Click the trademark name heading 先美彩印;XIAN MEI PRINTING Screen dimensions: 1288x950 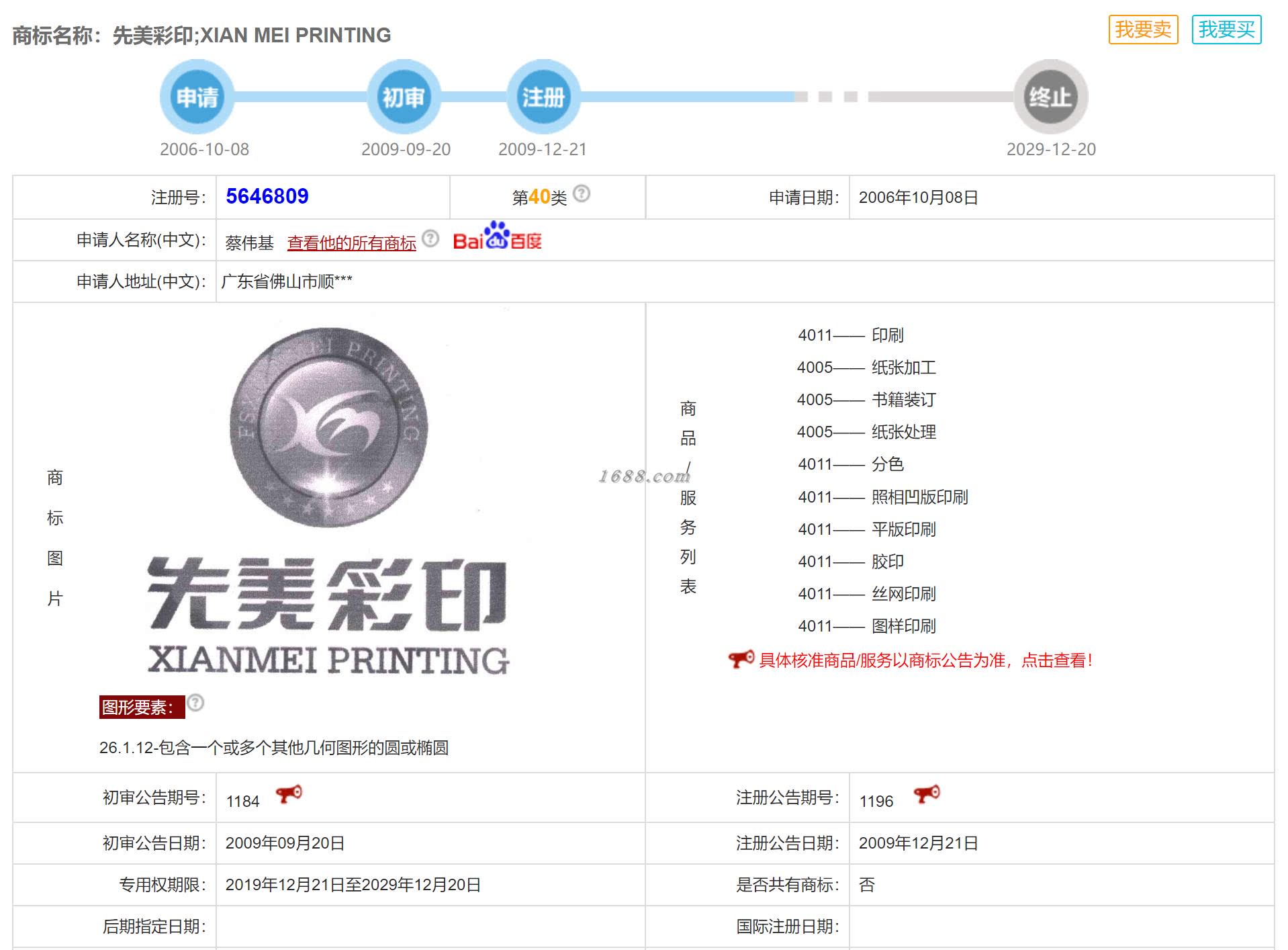pos(252,35)
